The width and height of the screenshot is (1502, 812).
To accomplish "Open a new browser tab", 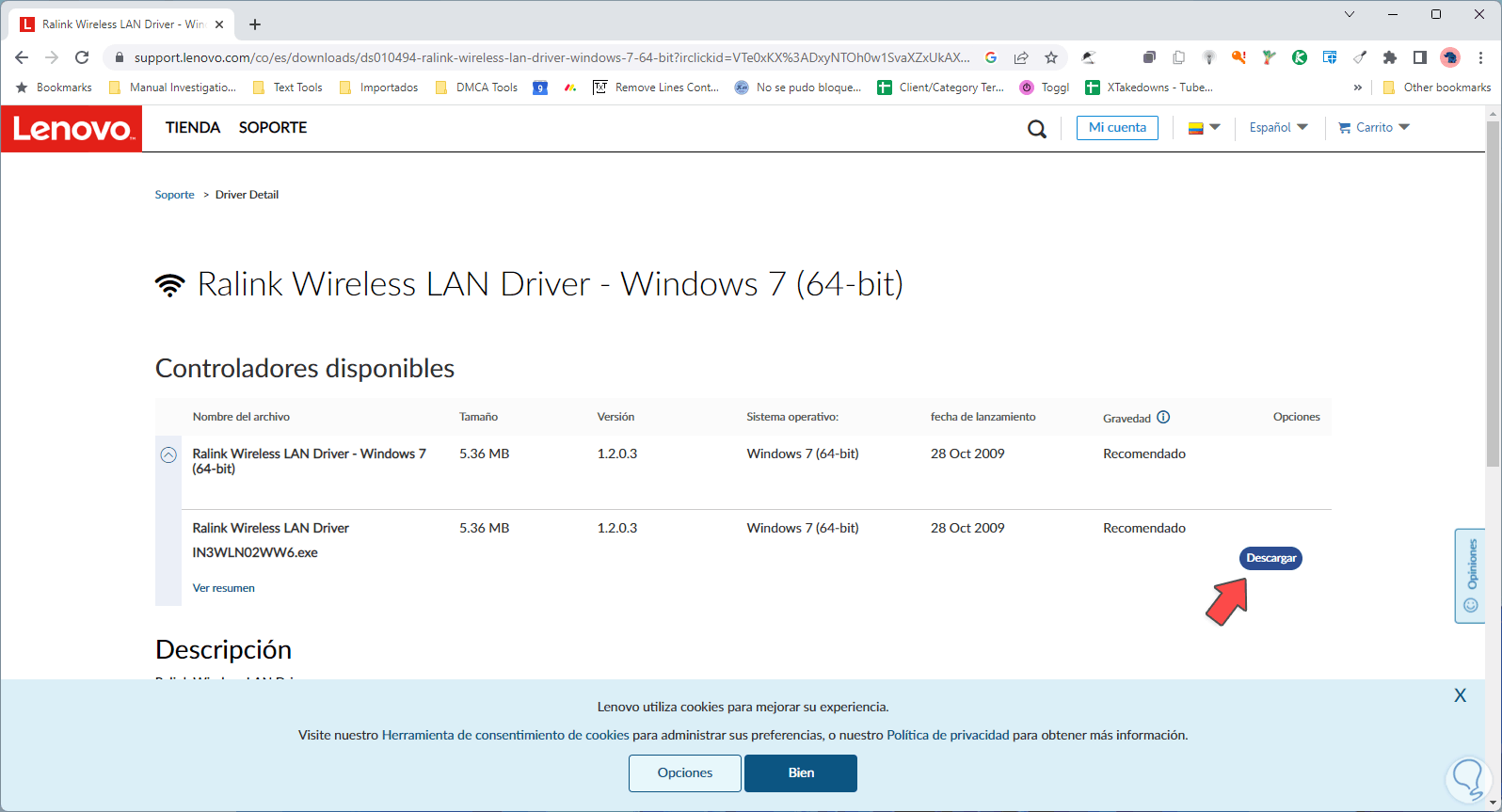I will pos(255,24).
